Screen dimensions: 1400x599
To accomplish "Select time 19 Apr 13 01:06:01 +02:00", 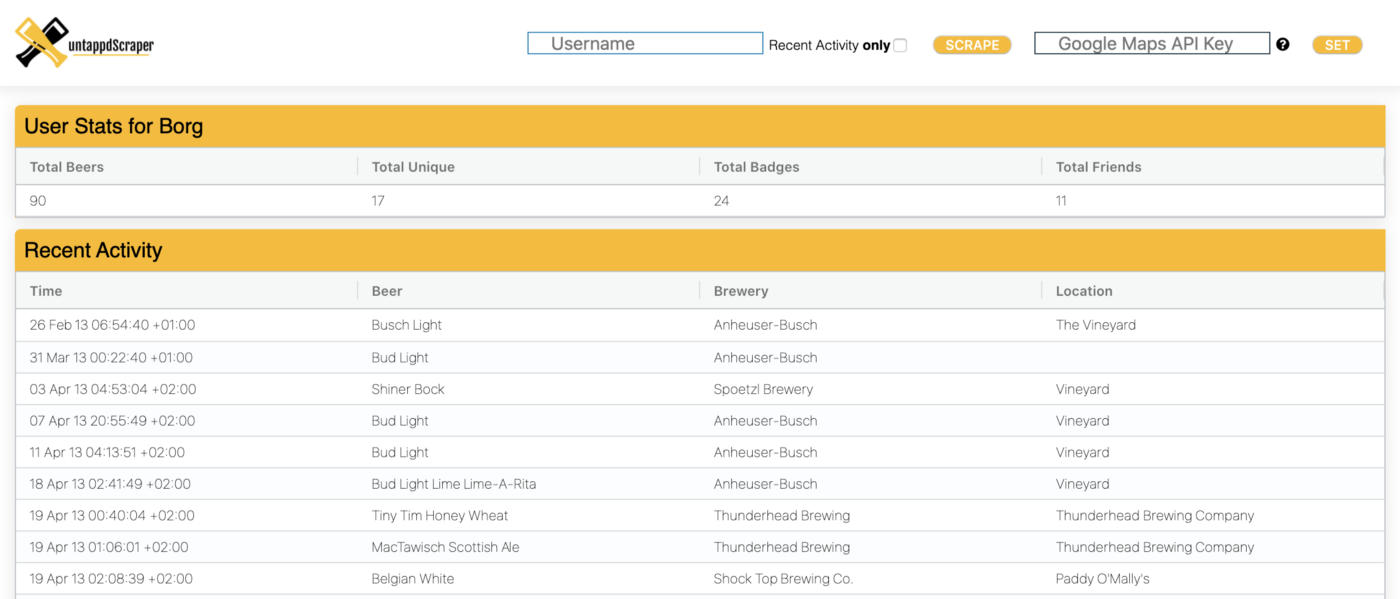I will click(x=109, y=547).
